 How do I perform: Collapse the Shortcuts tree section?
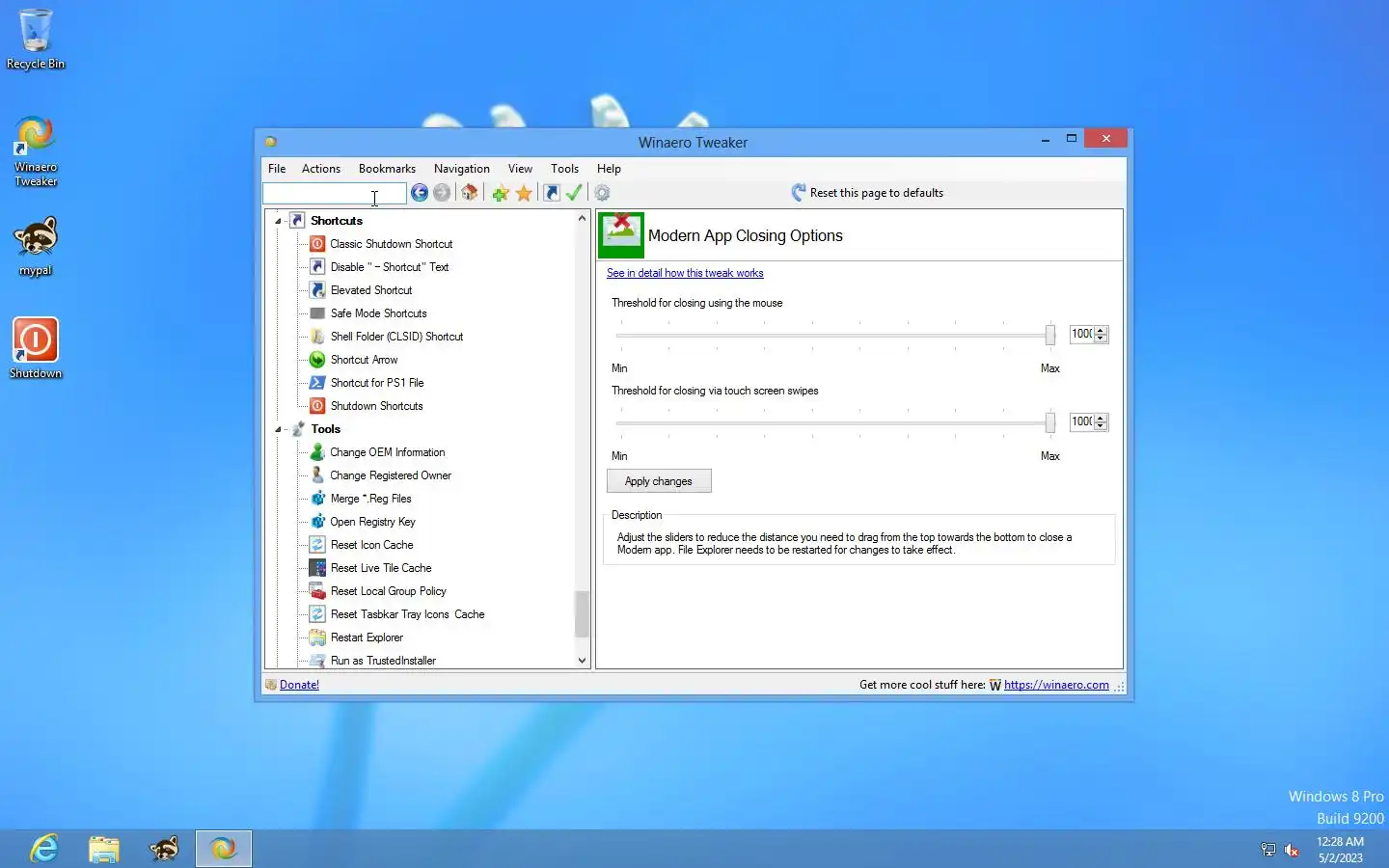tap(279, 221)
